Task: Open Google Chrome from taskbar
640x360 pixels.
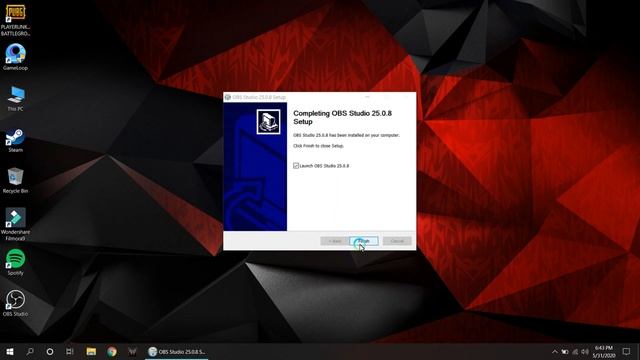Action: click(111, 351)
